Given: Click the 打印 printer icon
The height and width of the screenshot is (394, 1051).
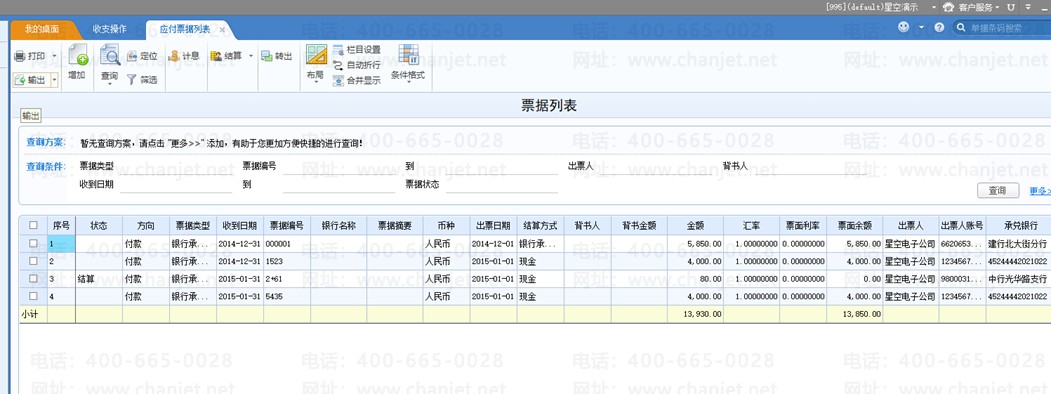Looking at the screenshot, I should click(x=20, y=56).
